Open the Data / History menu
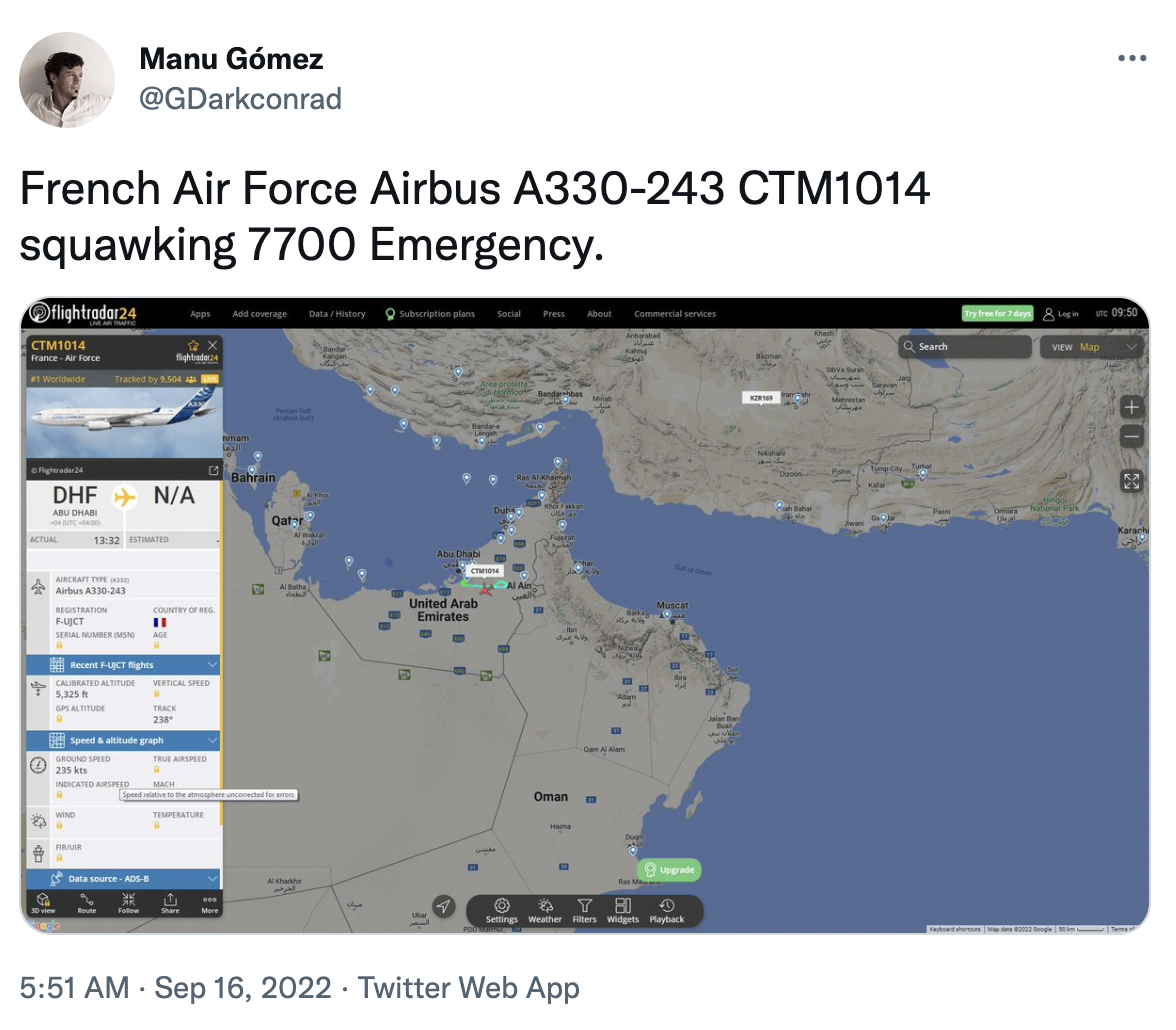1176x1030 pixels. point(337,314)
